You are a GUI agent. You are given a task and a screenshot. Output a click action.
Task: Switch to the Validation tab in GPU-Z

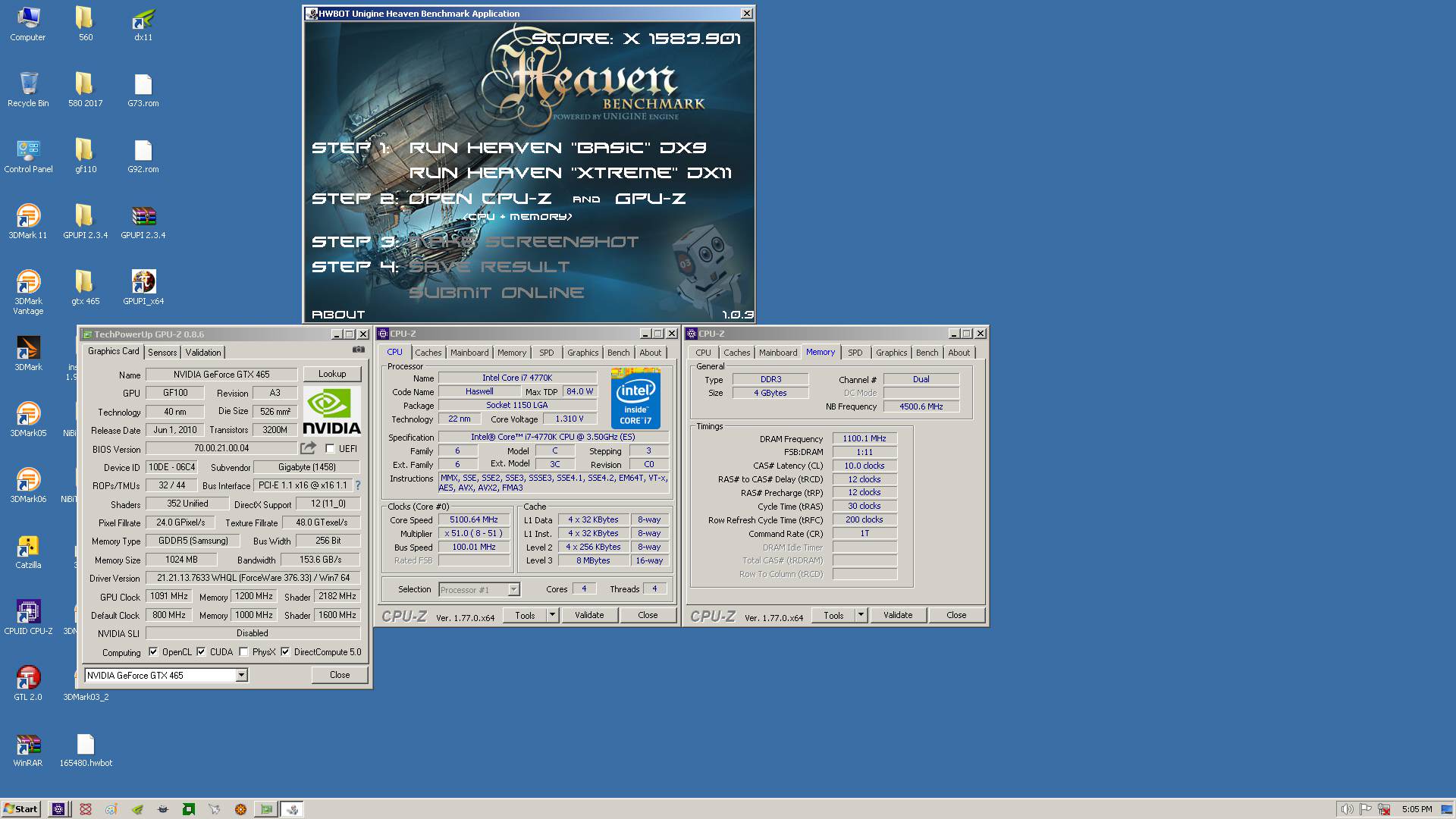pos(203,352)
